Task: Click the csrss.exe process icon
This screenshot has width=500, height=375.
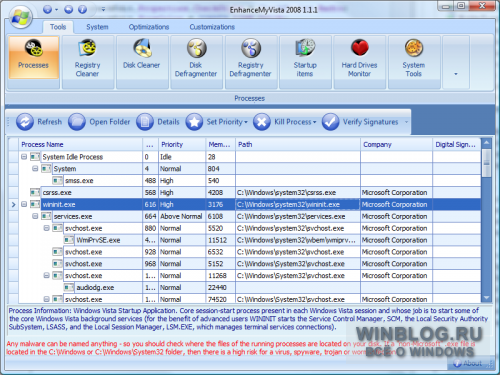Action: click(x=35, y=192)
